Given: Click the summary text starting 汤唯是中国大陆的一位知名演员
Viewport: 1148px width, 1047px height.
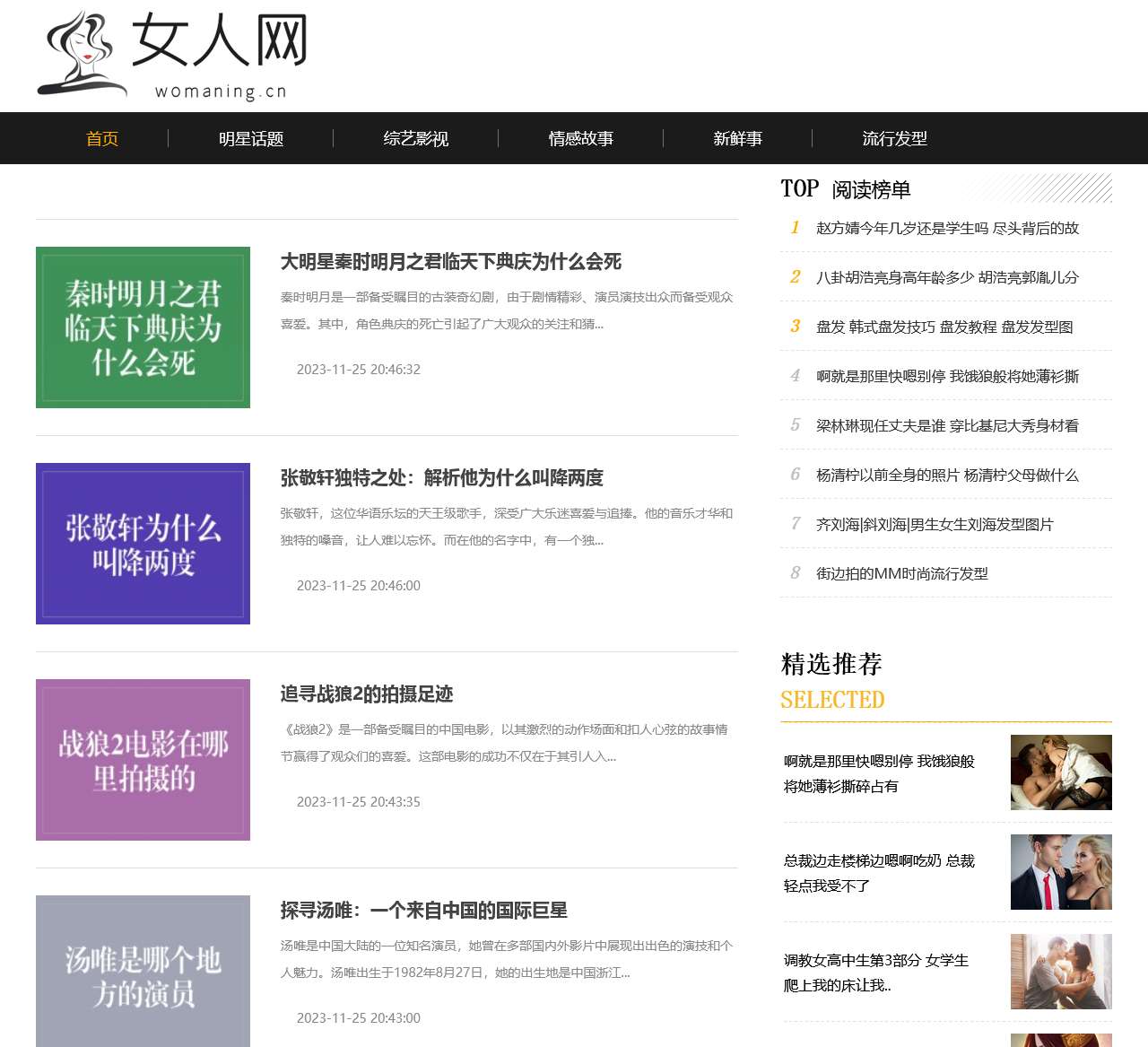Looking at the screenshot, I should click(x=507, y=959).
